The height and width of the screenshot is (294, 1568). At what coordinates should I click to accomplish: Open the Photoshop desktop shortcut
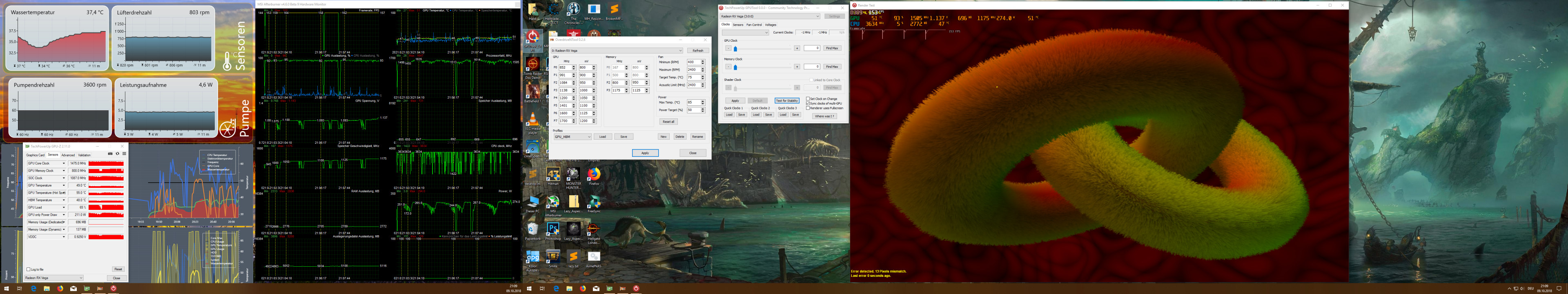[x=553, y=231]
